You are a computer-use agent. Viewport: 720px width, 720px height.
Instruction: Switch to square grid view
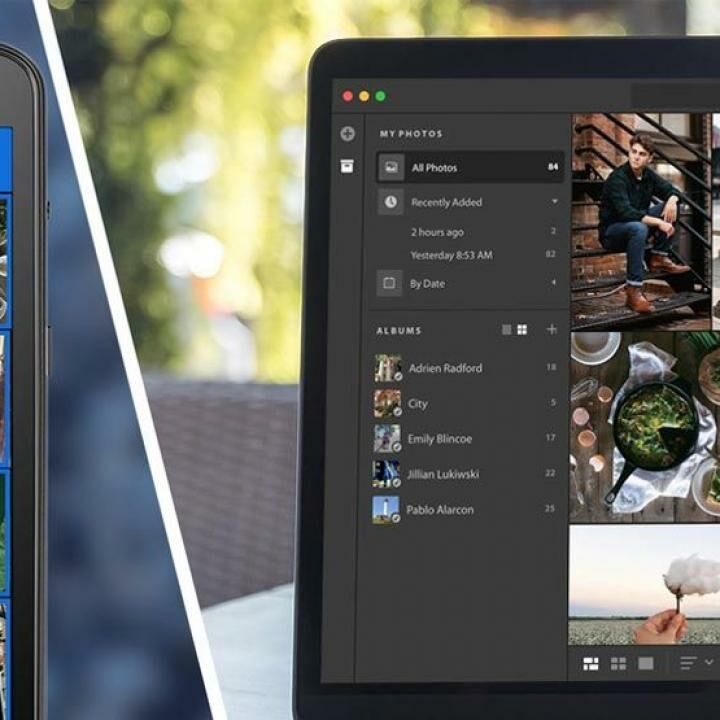pyautogui.click(x=618, y=663)
